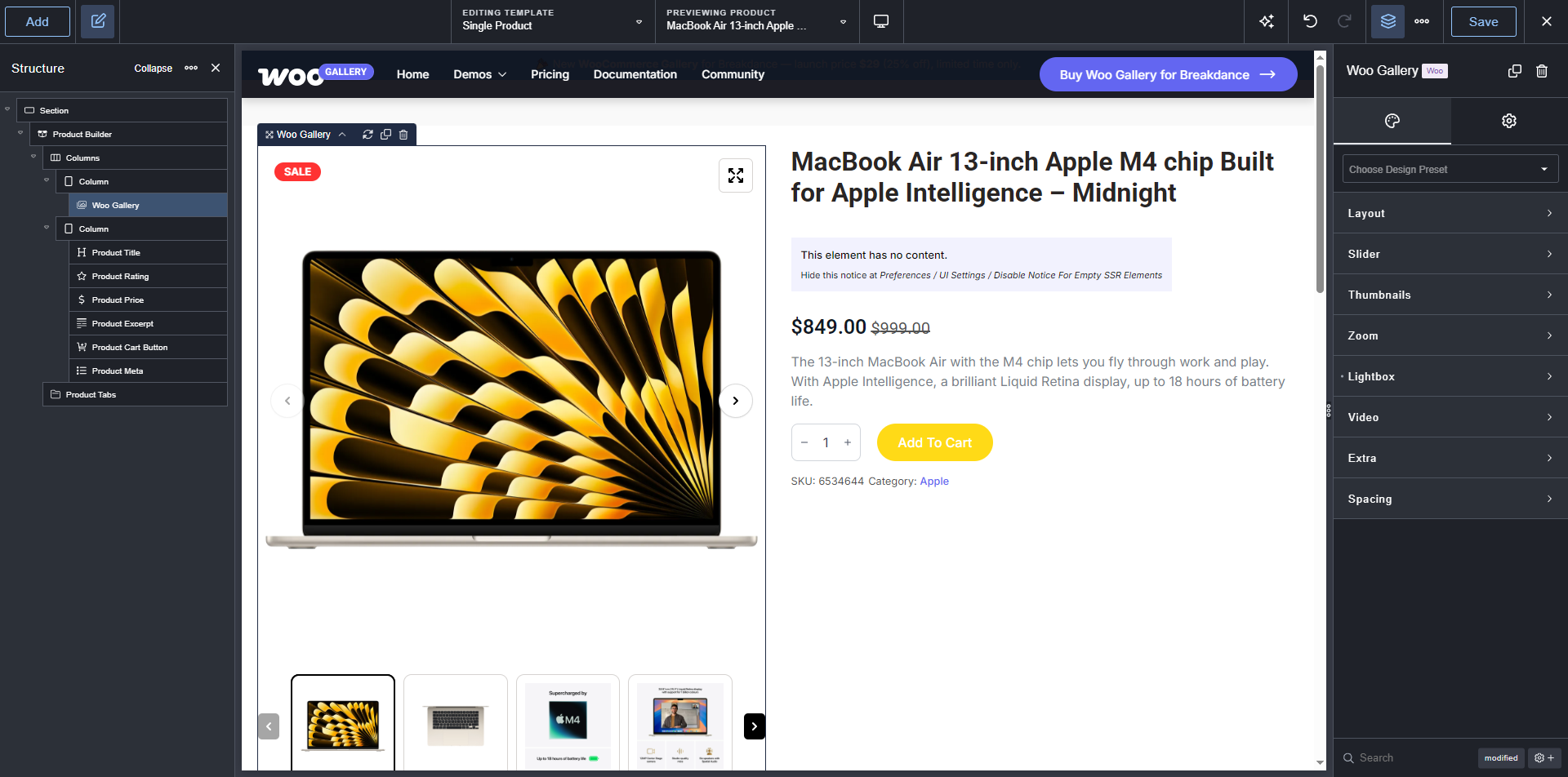Expand the Spacing settings group
The width and height of the screenshot is (1568, 777).
click(1450, 499)
